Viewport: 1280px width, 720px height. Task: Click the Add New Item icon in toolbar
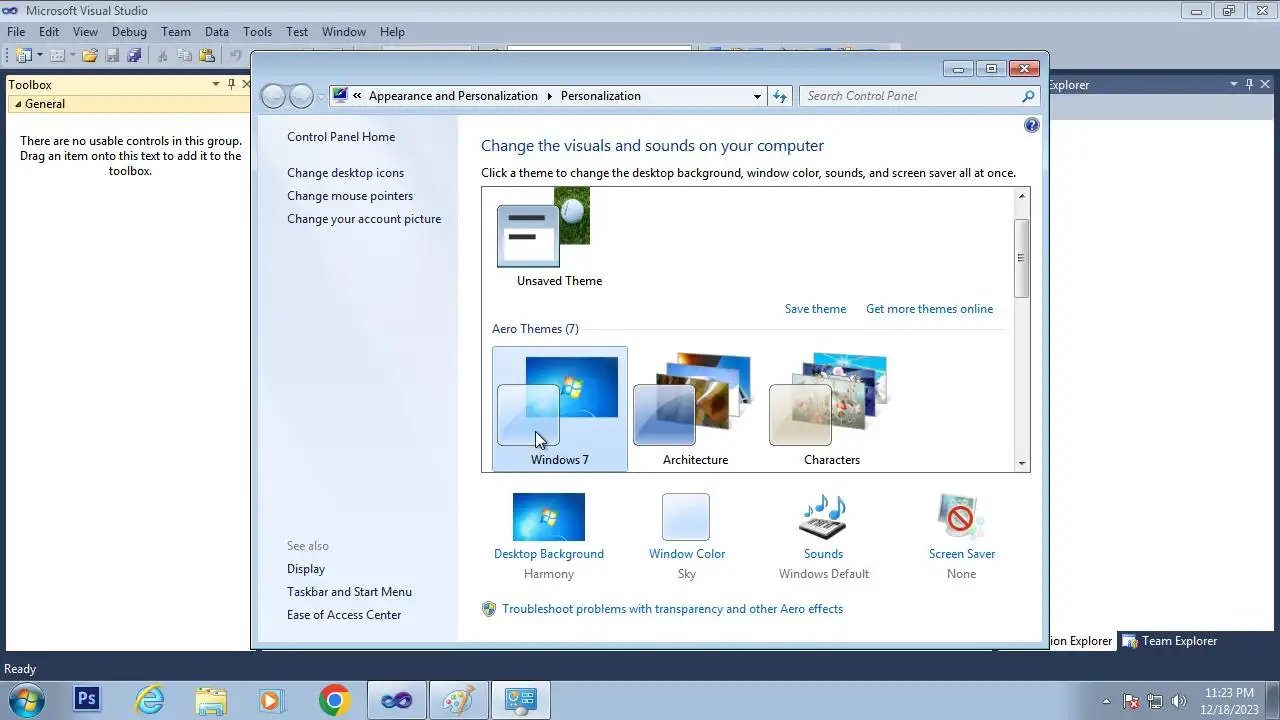click(57, 56)
